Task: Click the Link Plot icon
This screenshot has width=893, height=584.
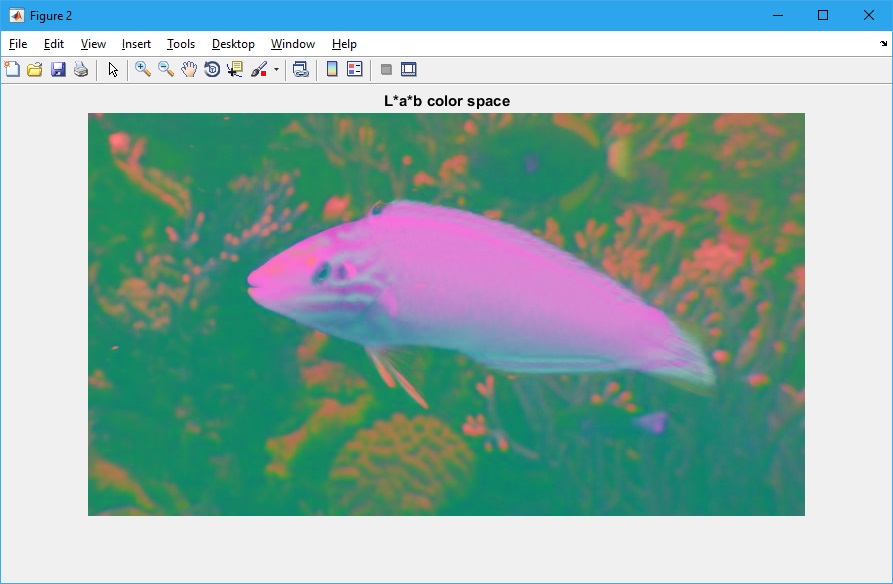Action: coord(300,69)
